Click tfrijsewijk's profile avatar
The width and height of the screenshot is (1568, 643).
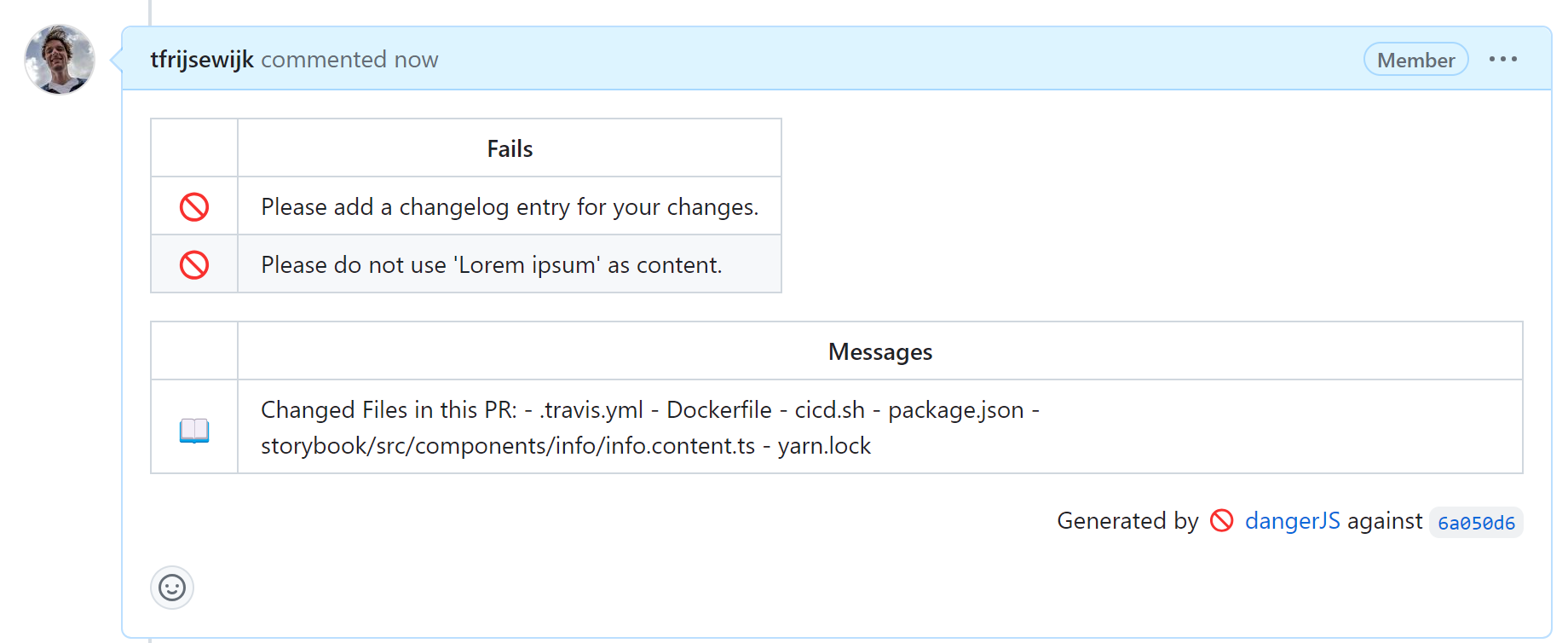tap(59, 60)
